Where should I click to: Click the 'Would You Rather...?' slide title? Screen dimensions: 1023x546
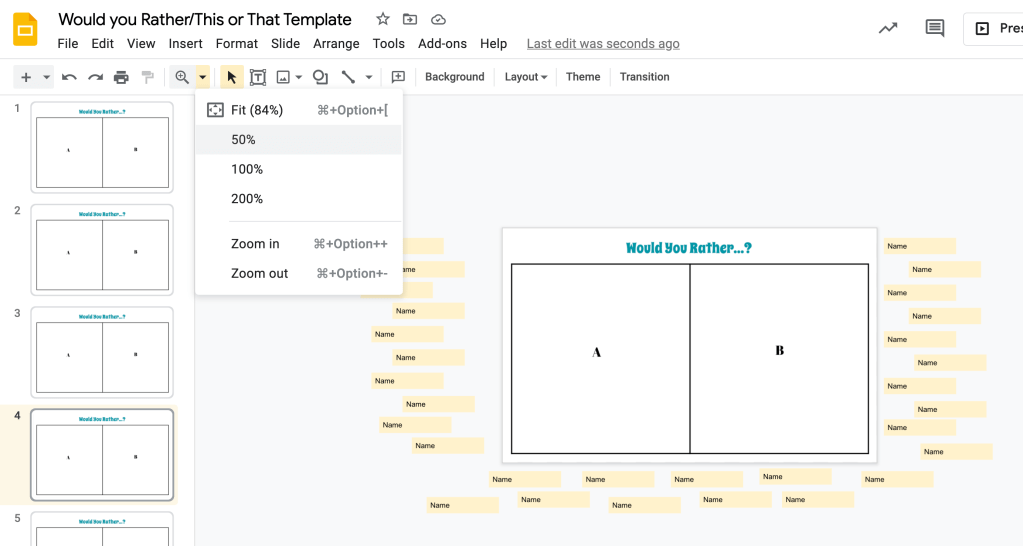tap(689, 248)
